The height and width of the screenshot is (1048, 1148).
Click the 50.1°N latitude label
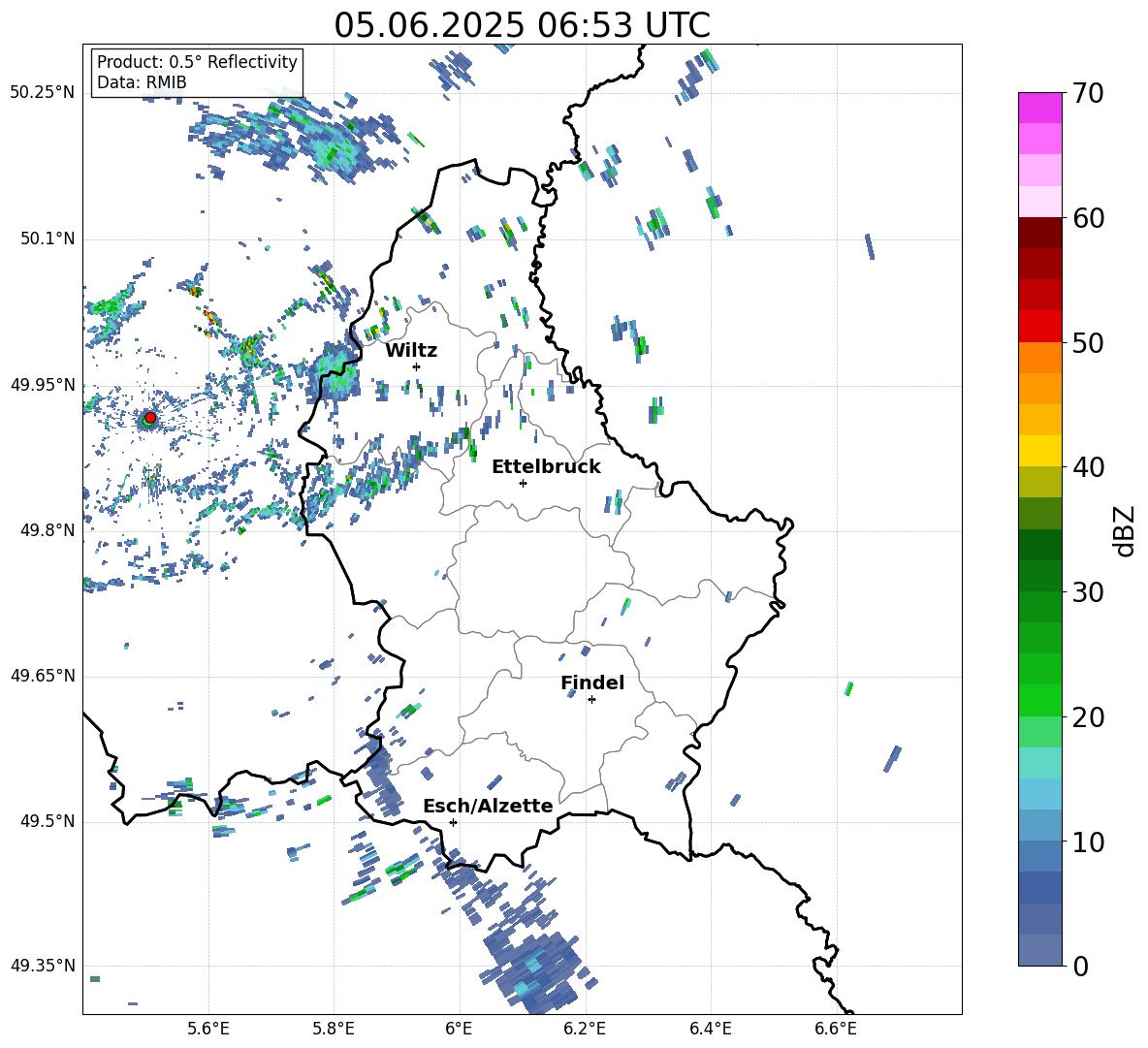point(47,239)
